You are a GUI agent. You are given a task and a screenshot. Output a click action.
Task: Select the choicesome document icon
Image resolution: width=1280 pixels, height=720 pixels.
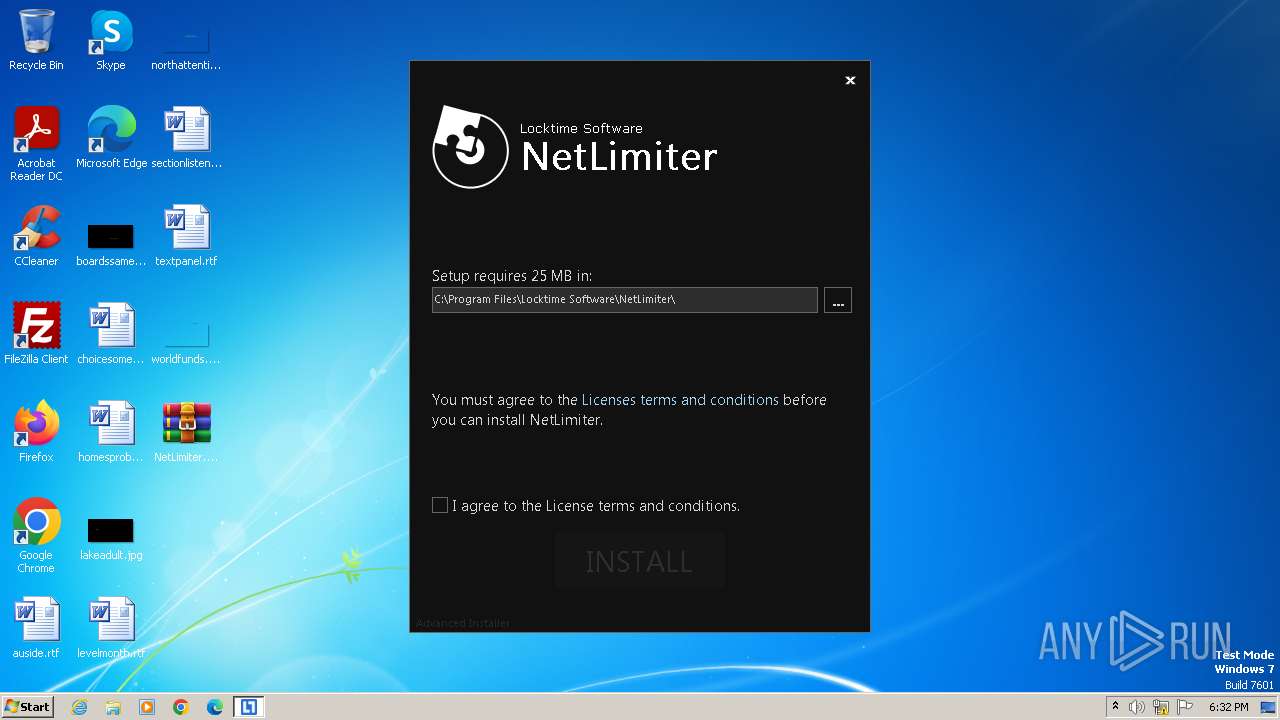click(x=111, y=334)
